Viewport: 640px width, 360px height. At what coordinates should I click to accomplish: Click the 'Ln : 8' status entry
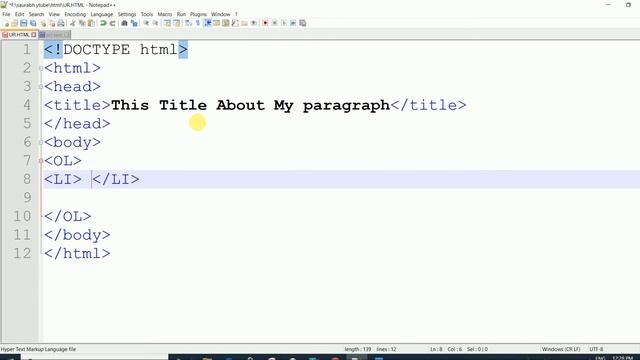point(436,349)
